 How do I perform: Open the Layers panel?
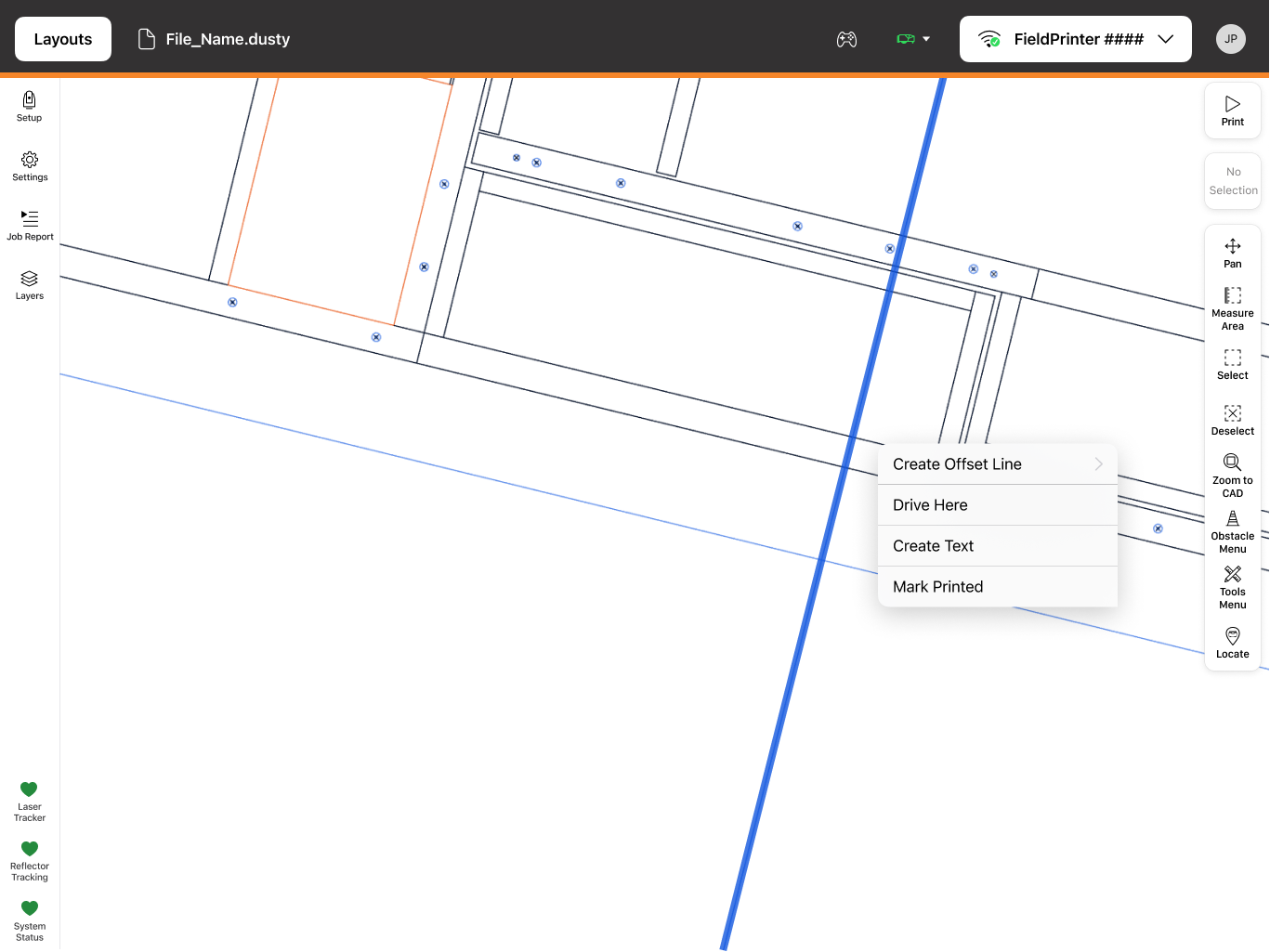[30, 285]
